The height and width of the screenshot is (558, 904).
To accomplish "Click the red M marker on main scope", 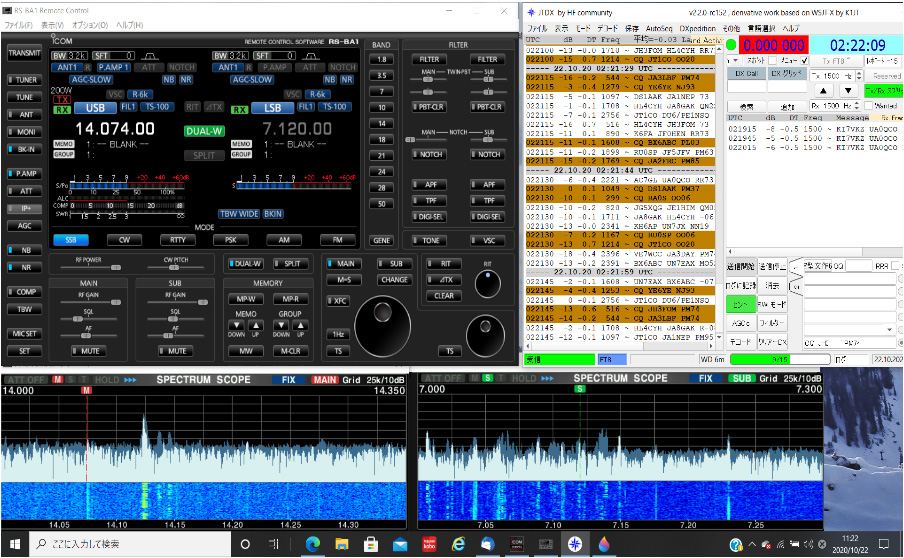I will (x=86, y=390).
